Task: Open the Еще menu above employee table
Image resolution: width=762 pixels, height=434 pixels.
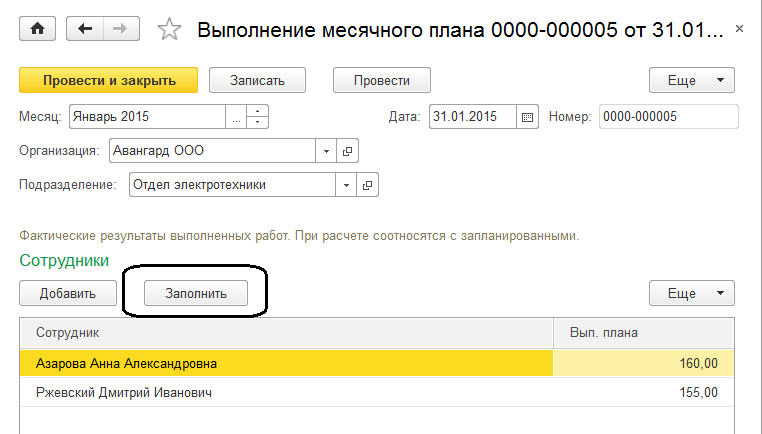Action: tap(692, 293)
